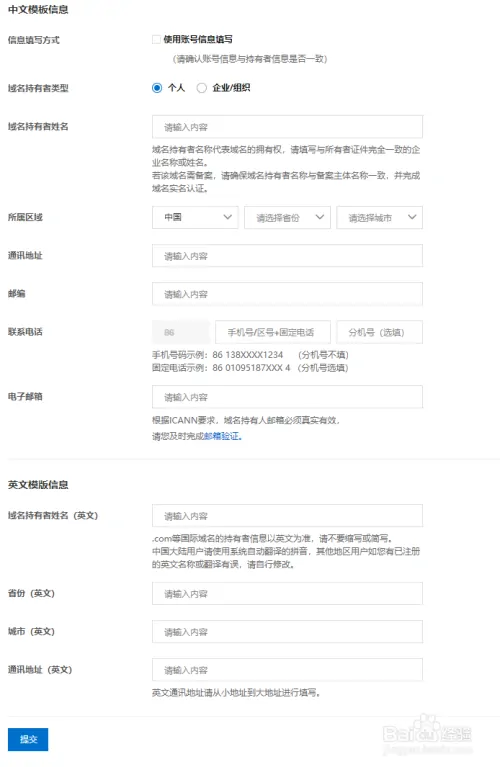The height and width of the screenshot is (767, 500).
Task: Click the 城市 (英文) input field
Action: [x=287, y=632]
